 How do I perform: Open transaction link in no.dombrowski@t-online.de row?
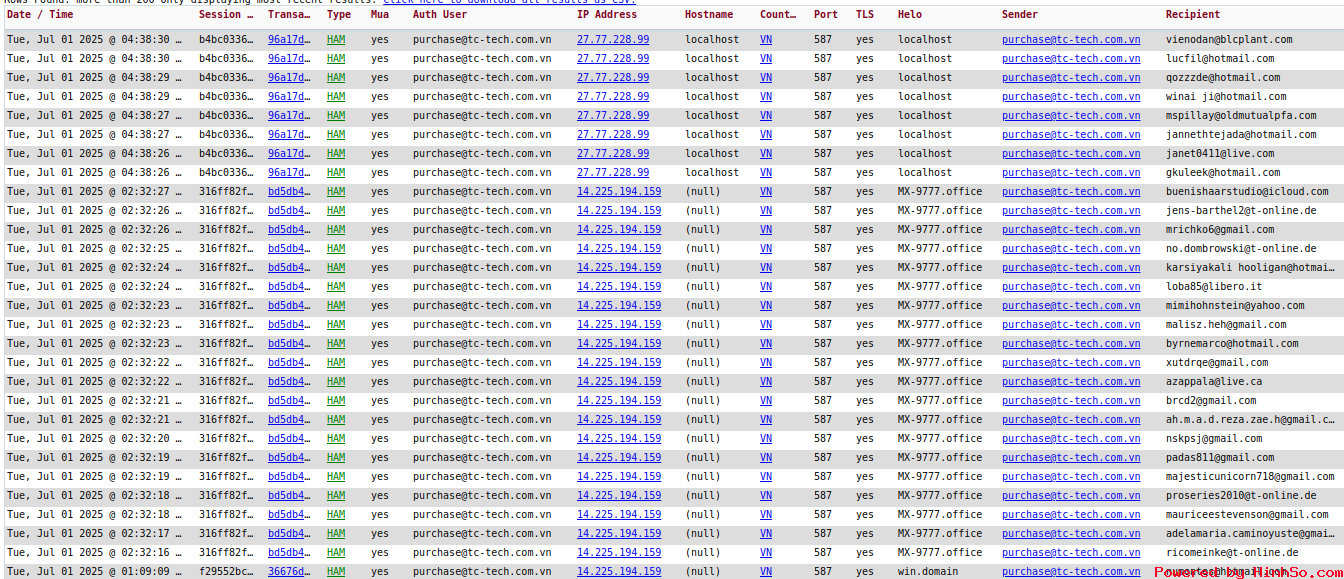(289, 249)
